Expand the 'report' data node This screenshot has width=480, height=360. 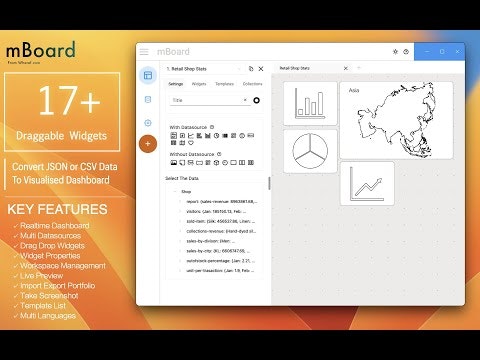tap(180, 201)
